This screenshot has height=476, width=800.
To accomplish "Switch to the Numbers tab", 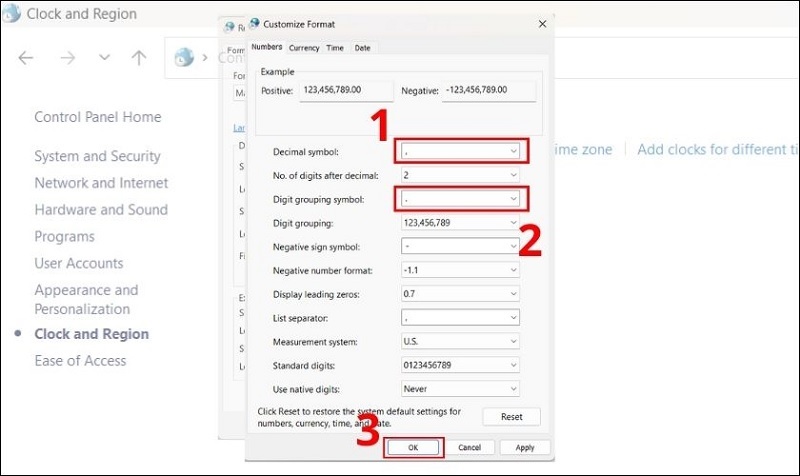I will [x=266, y=47].
